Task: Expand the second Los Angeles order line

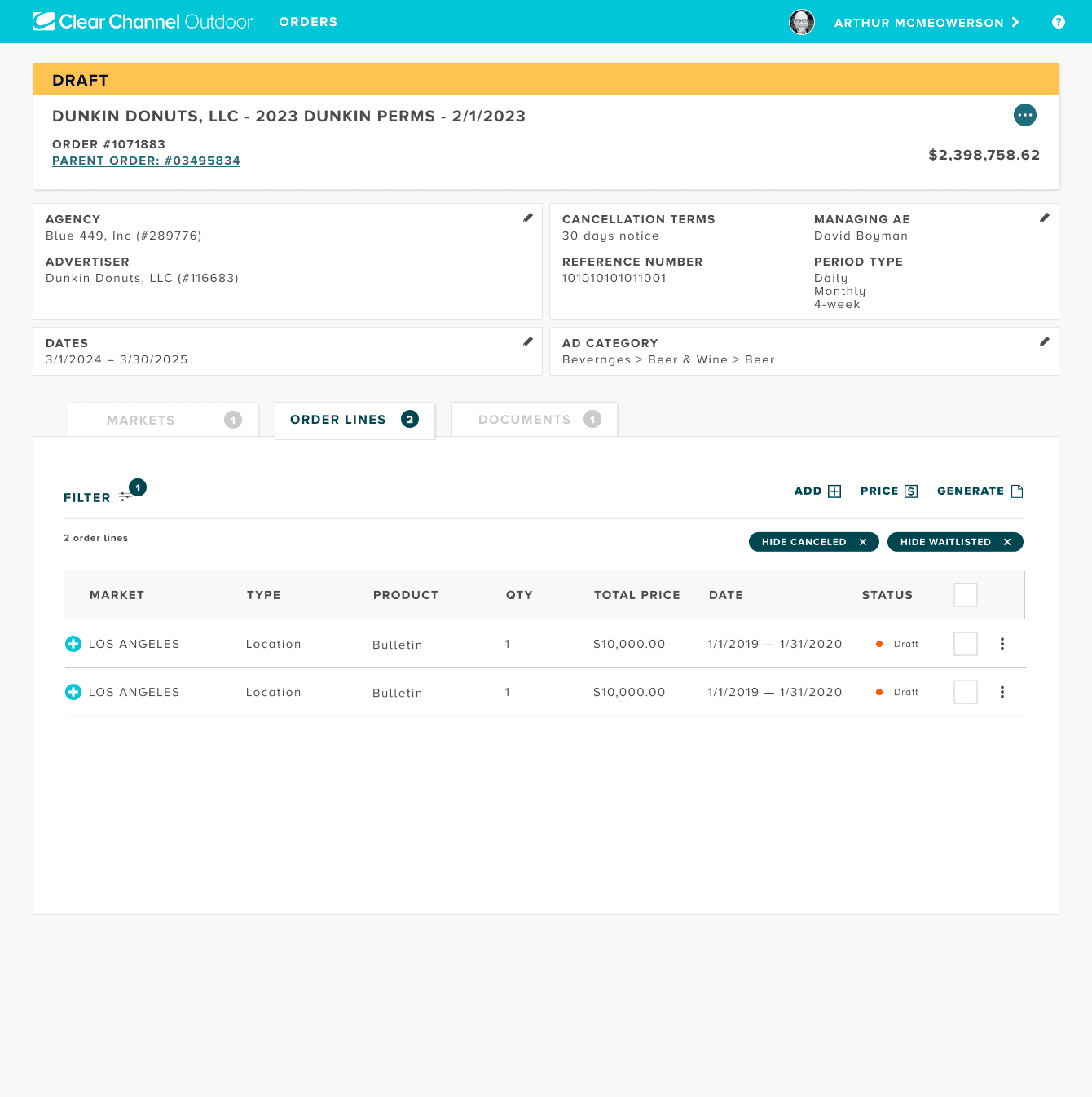Action: [73, 692]
